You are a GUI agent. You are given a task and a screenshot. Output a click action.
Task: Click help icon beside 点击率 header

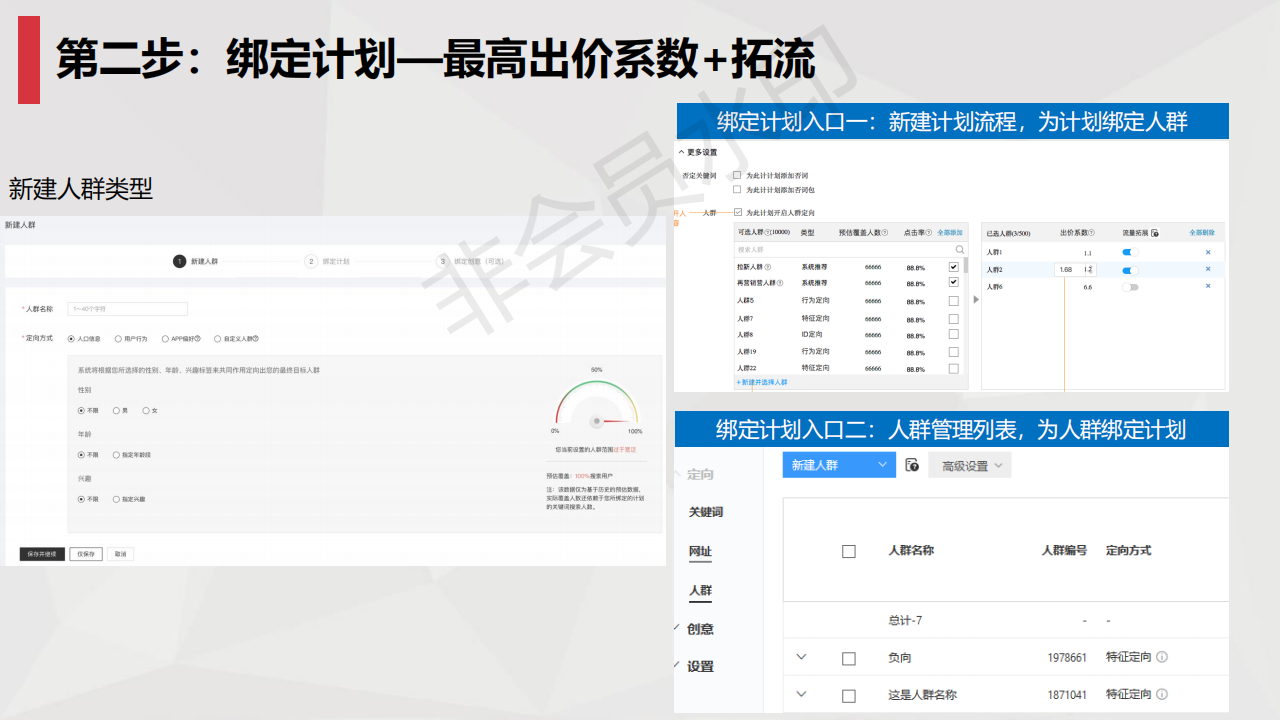pyautogui.click(x=929, y=232)
